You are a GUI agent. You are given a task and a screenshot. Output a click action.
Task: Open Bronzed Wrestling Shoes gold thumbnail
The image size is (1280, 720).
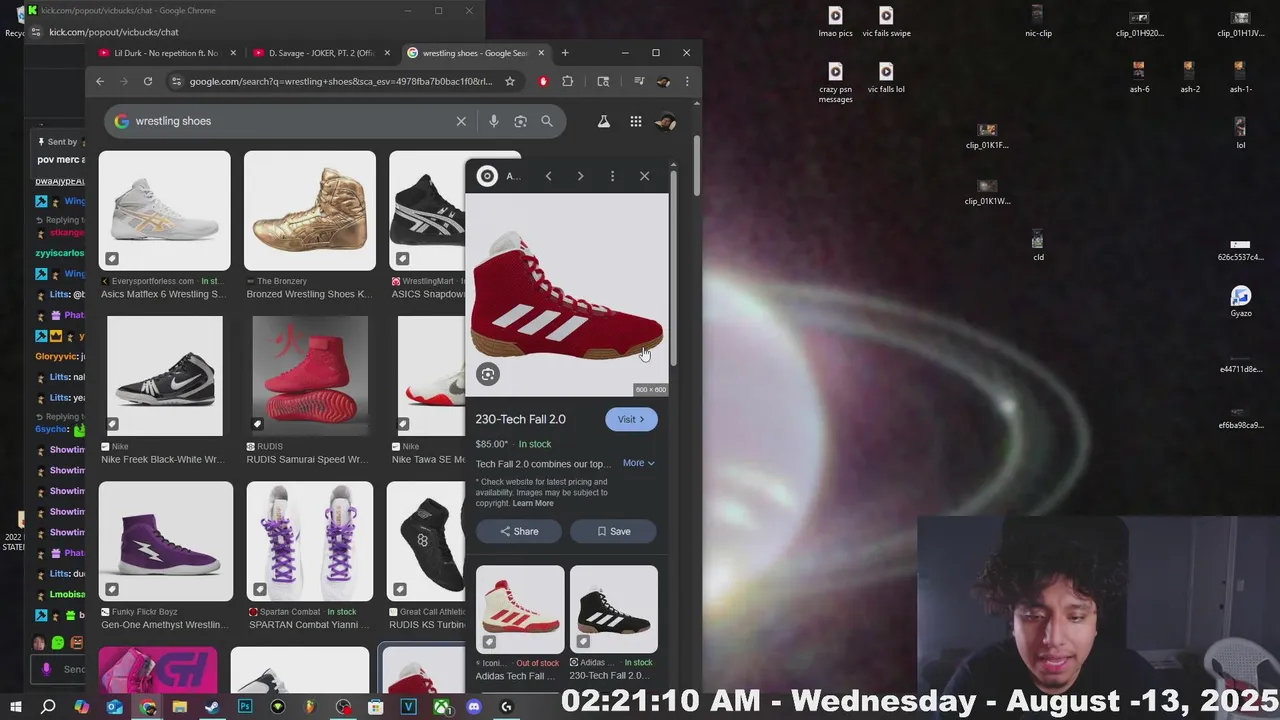coord(310,210)
